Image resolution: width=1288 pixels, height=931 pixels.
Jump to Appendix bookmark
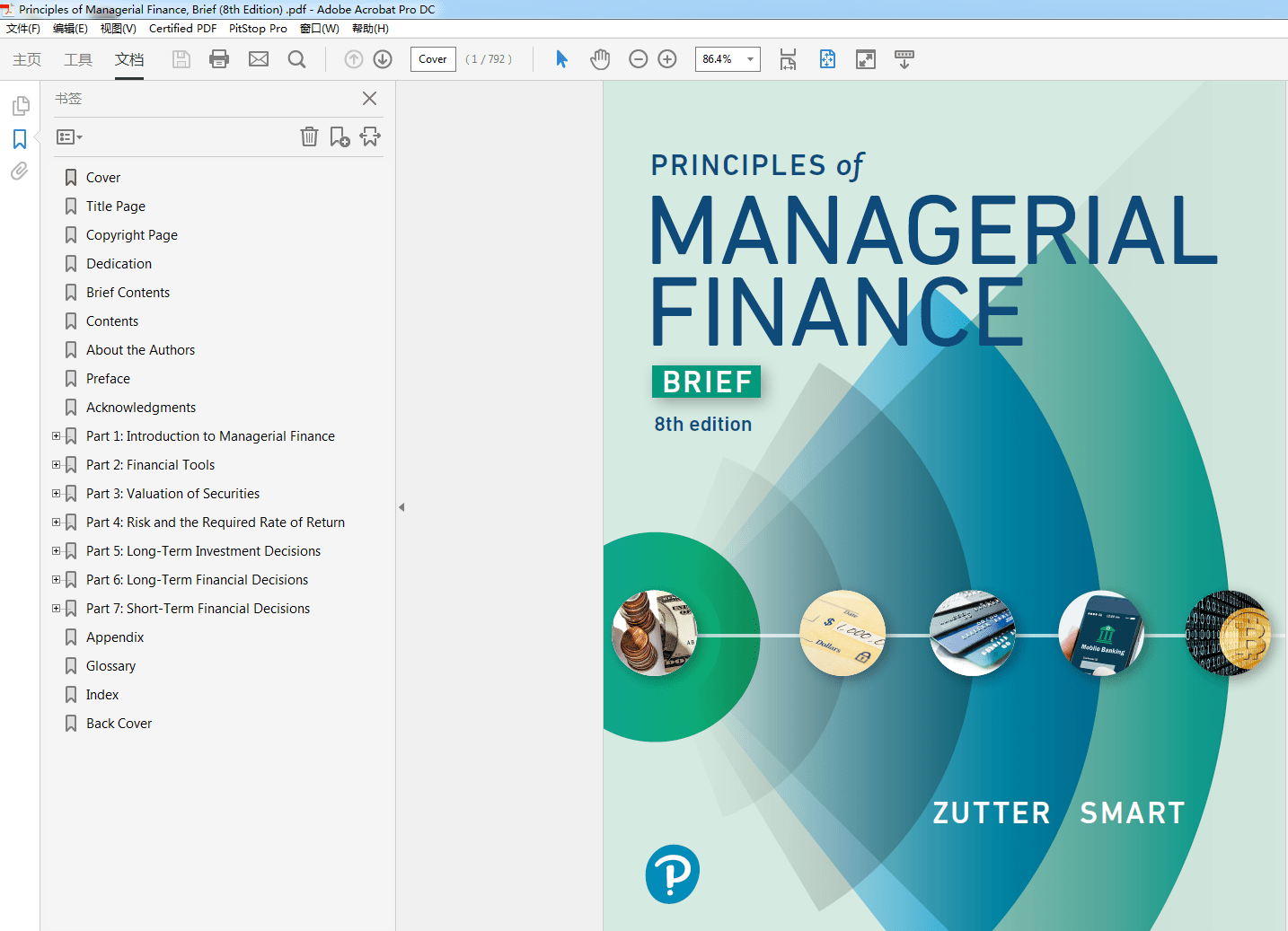click(115, 637)
